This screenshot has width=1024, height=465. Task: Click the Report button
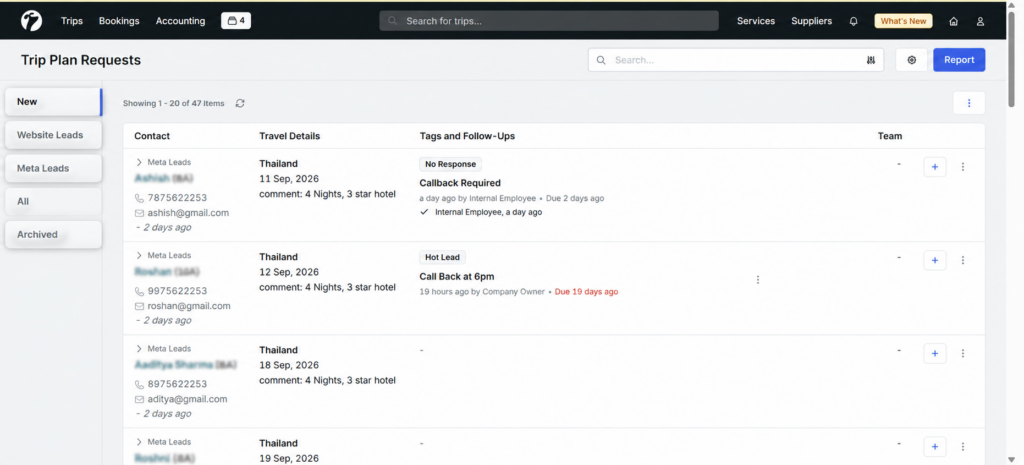[959, 60]
